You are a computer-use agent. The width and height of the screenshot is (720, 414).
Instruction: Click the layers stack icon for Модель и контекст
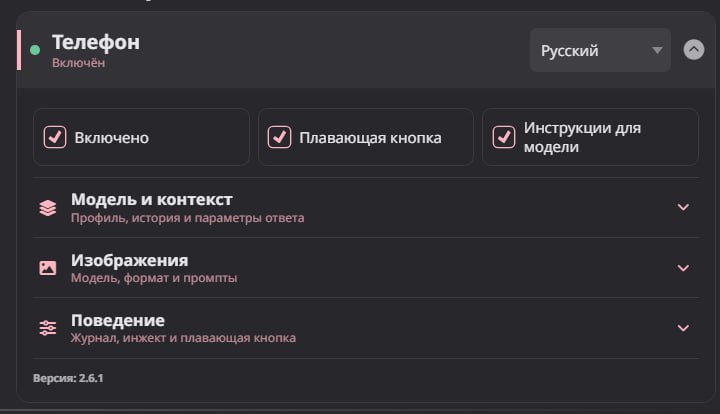pyautogui.click(x=48, y=208)
